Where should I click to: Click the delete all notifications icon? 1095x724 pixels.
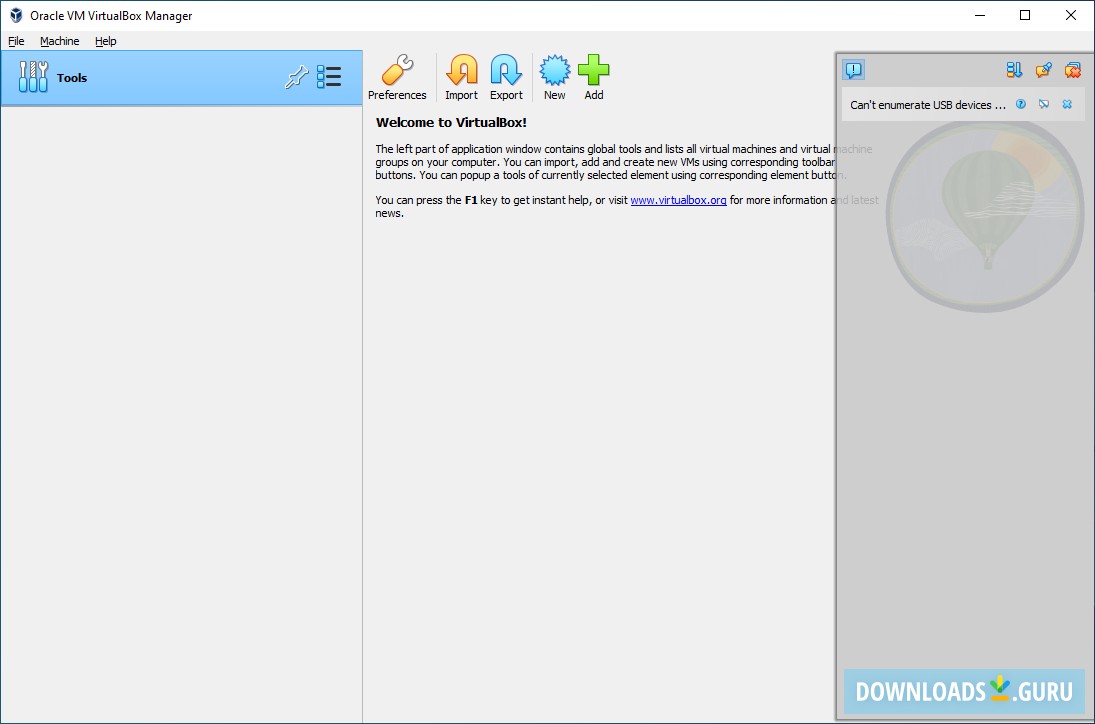(x=1073, y=70)
